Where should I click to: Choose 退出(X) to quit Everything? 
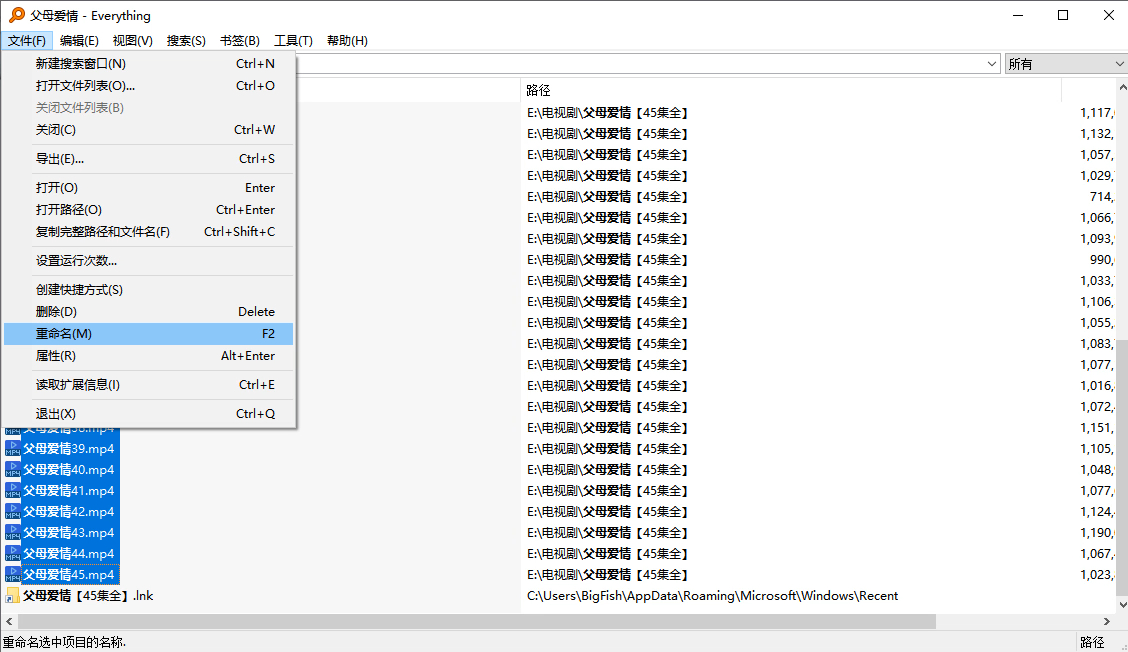pyautogui.click(x=148, y=414)
